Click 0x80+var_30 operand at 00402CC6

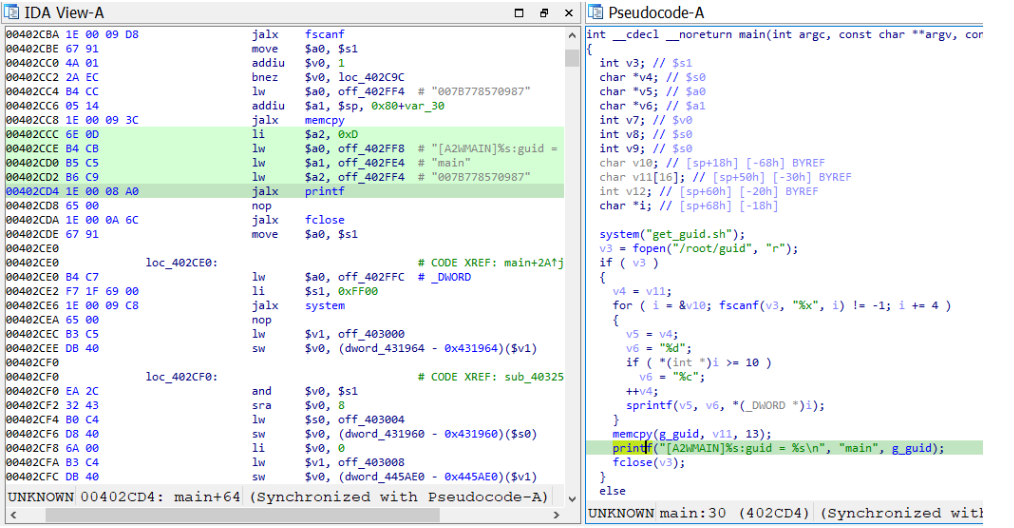(407, 105)
